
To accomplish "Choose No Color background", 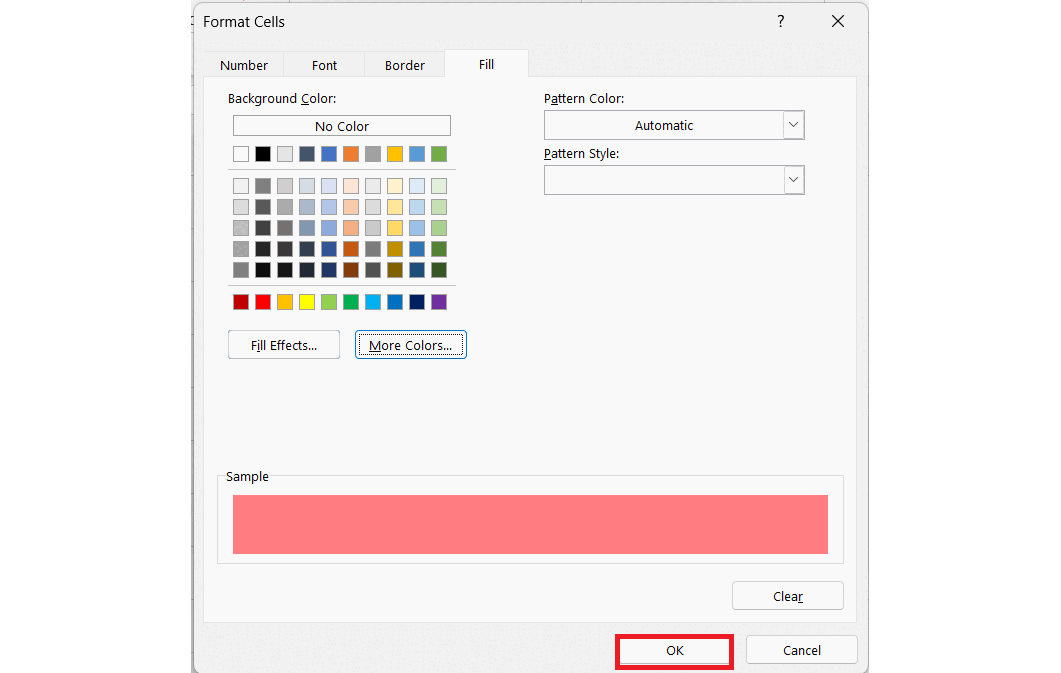I will [x=342, y=126].
